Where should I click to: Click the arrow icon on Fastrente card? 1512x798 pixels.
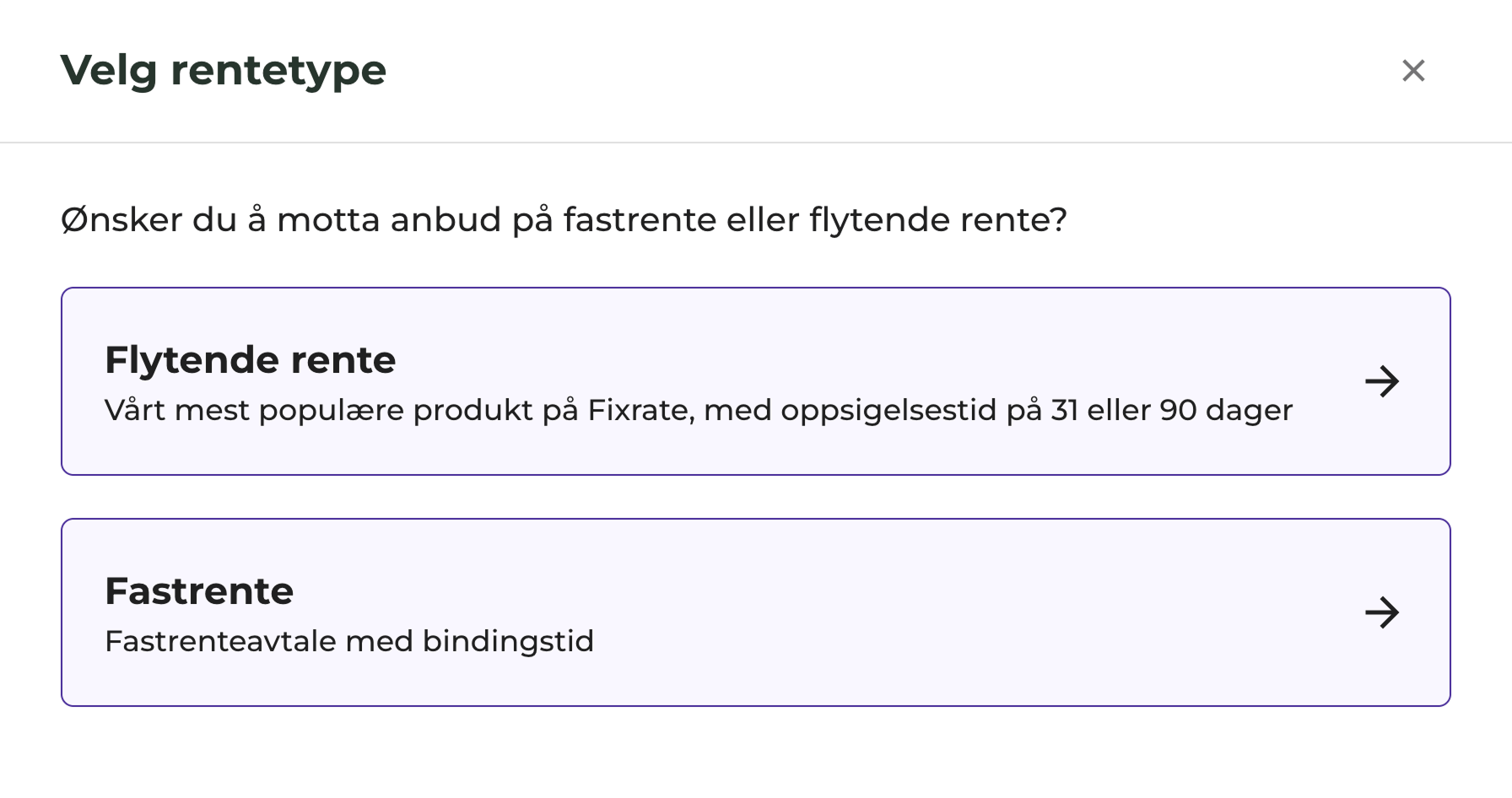1382,613
